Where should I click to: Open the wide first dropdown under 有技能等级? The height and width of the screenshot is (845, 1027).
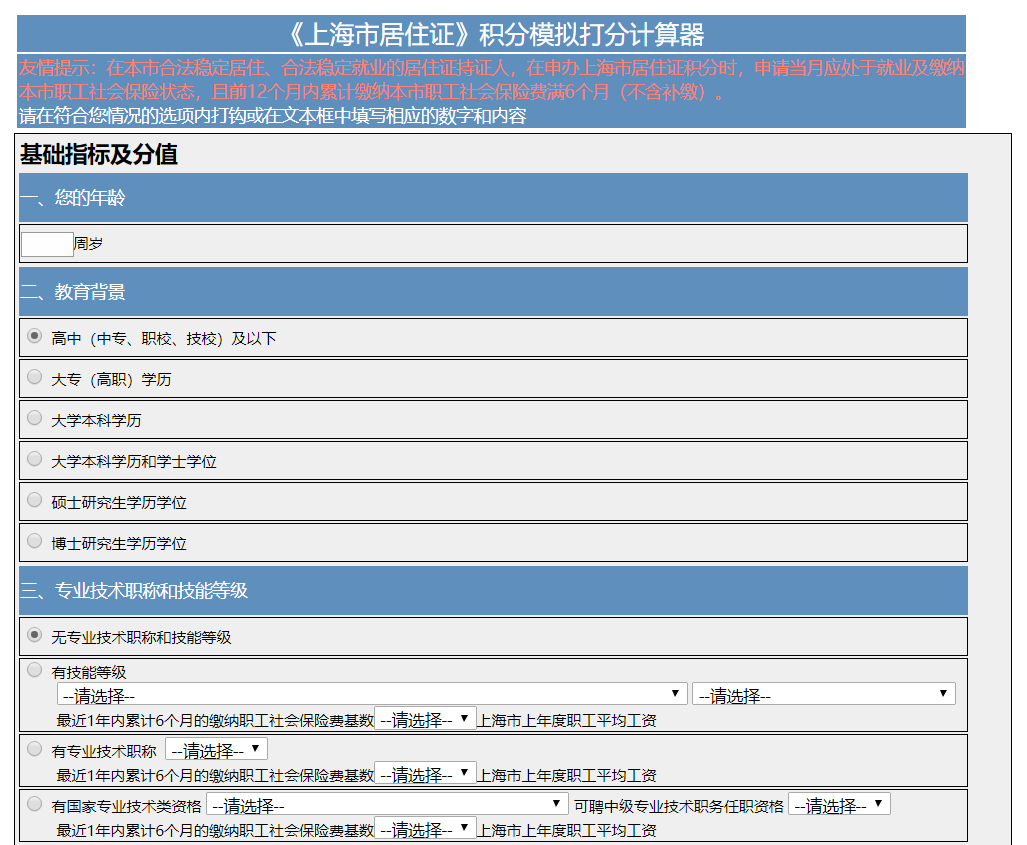(372, 694)
